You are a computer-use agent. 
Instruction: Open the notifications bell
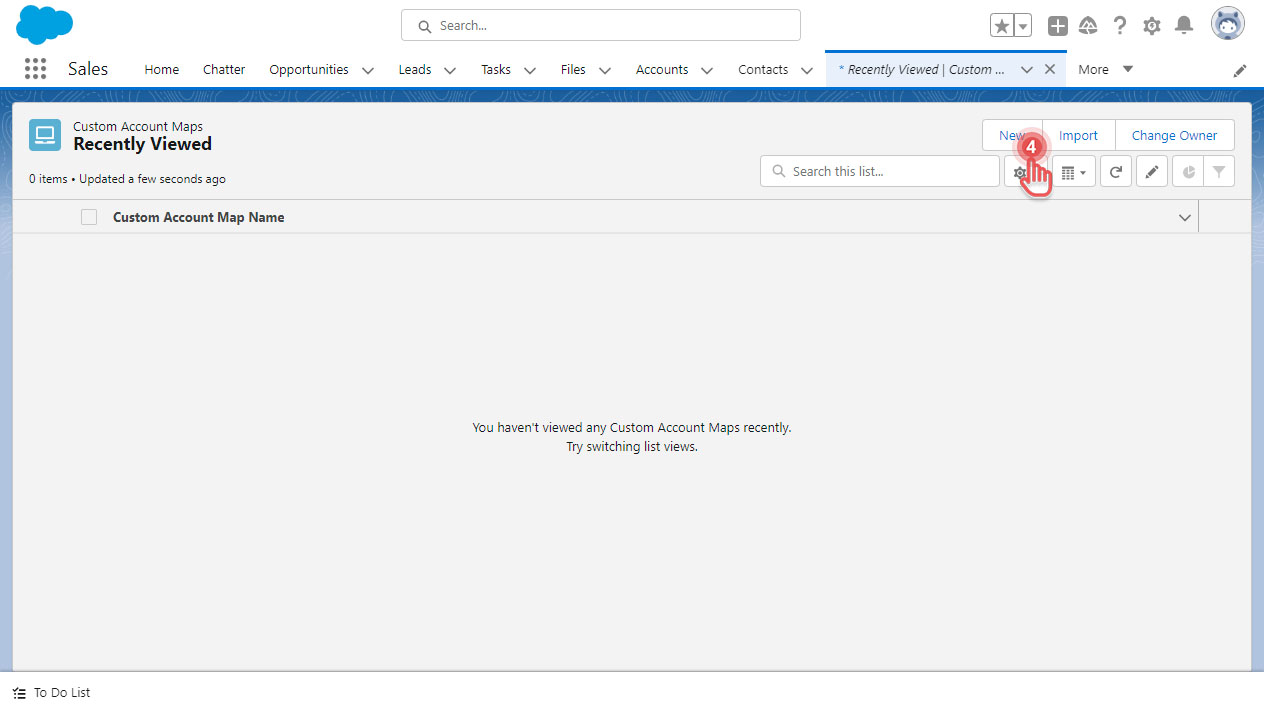pos(1184,25)
